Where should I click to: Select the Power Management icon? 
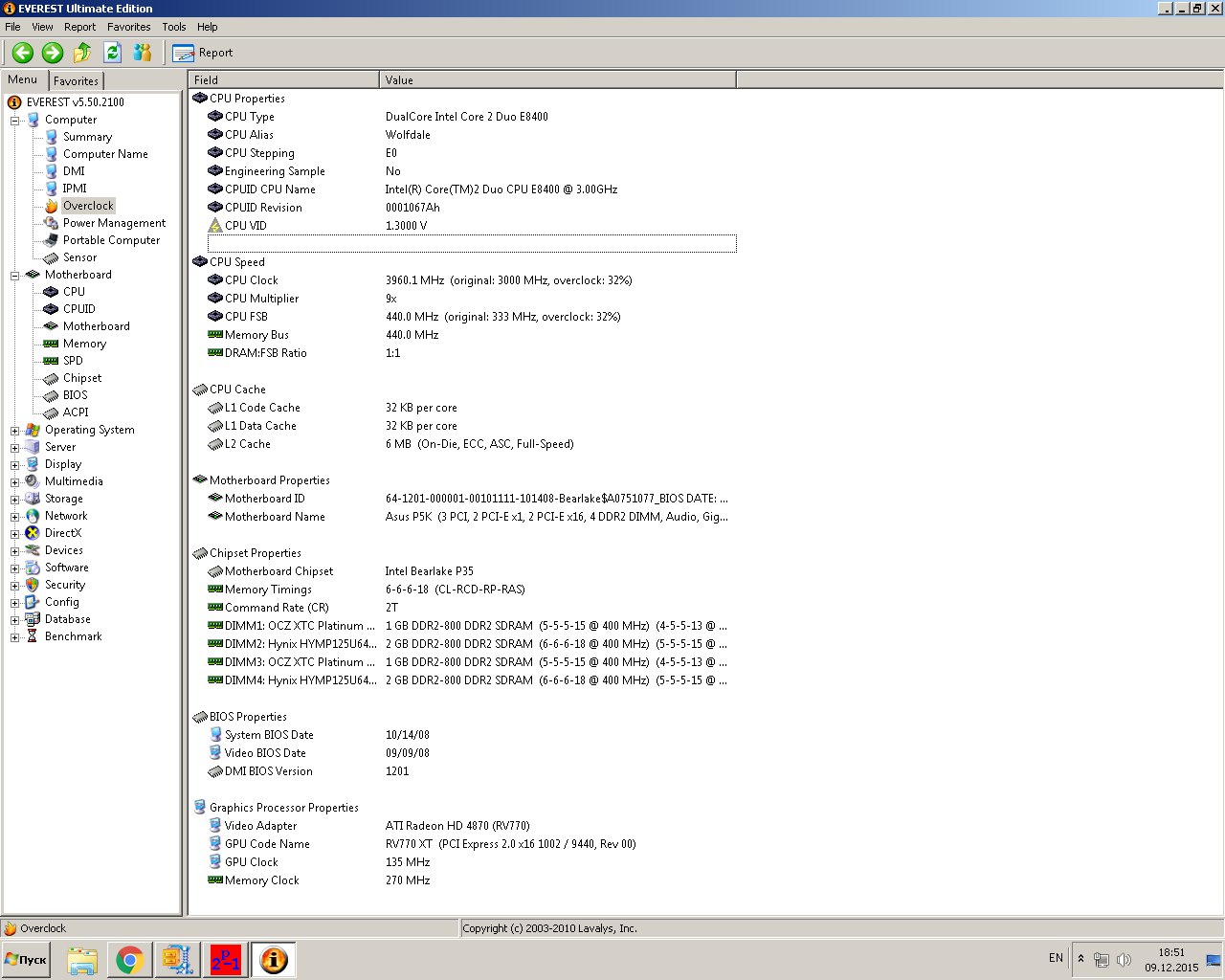click(x=52, y=223)
